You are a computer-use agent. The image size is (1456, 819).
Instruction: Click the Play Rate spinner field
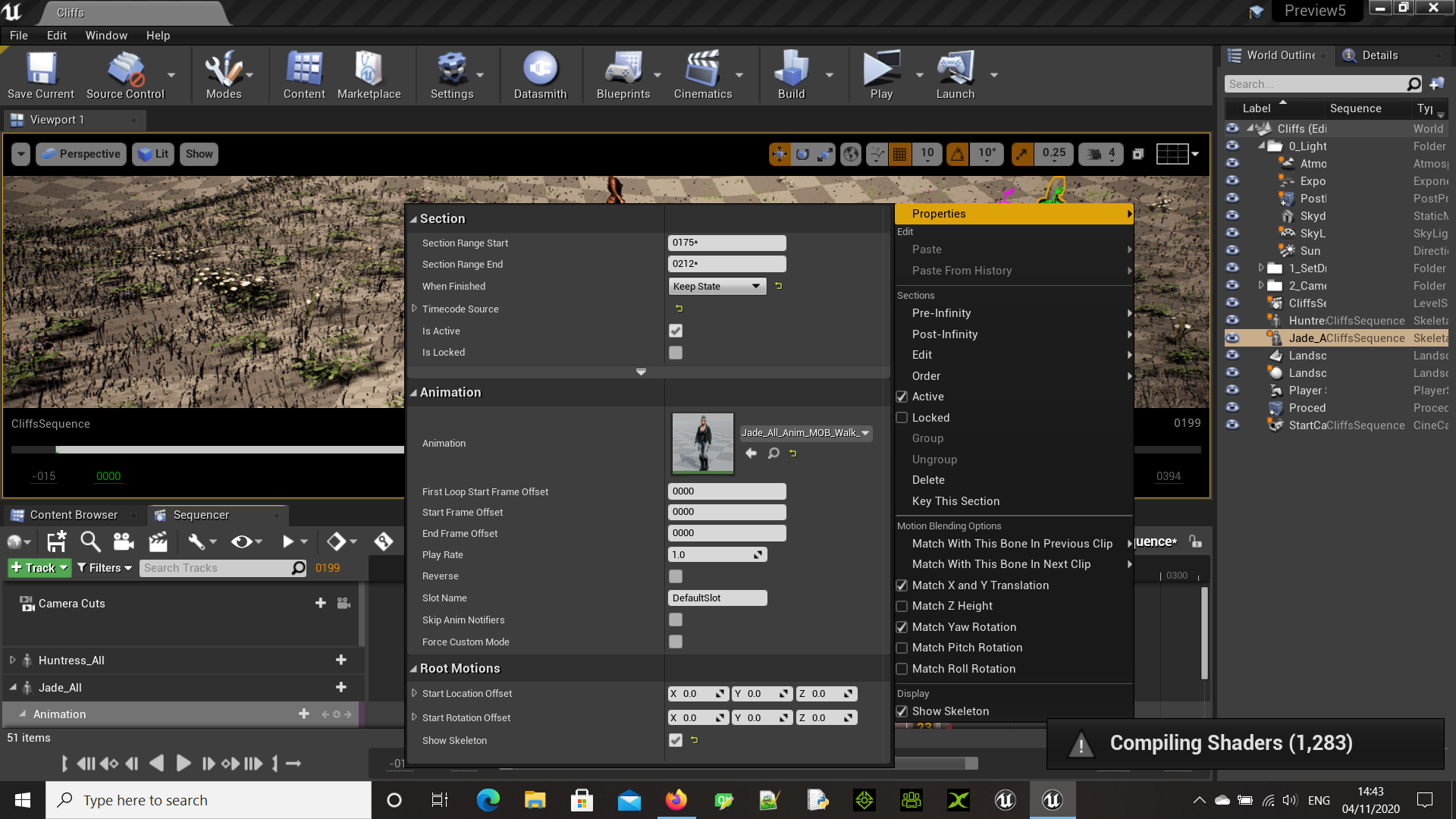coord(717,555)
